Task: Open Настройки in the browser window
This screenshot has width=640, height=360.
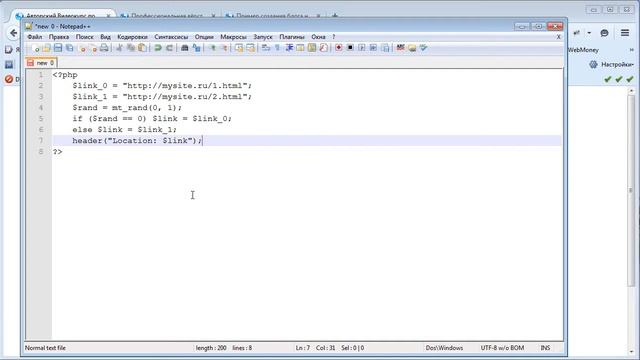Action: tap(611, 64)
